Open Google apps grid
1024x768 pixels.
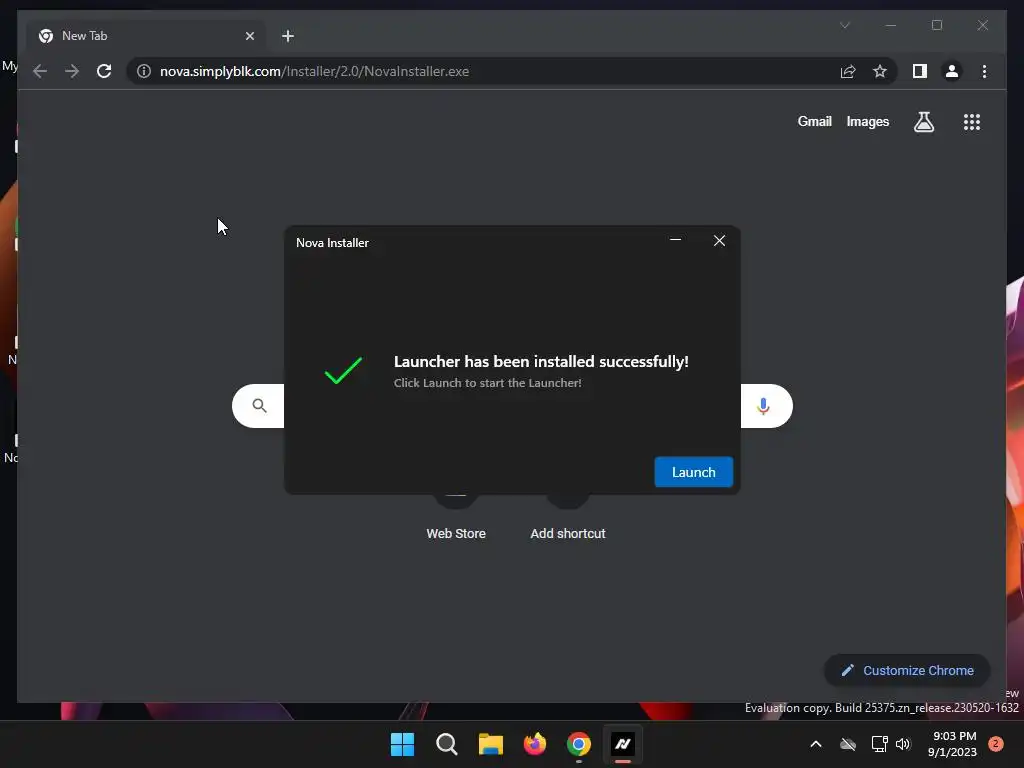pyautogui.click(x=972, y=121)
